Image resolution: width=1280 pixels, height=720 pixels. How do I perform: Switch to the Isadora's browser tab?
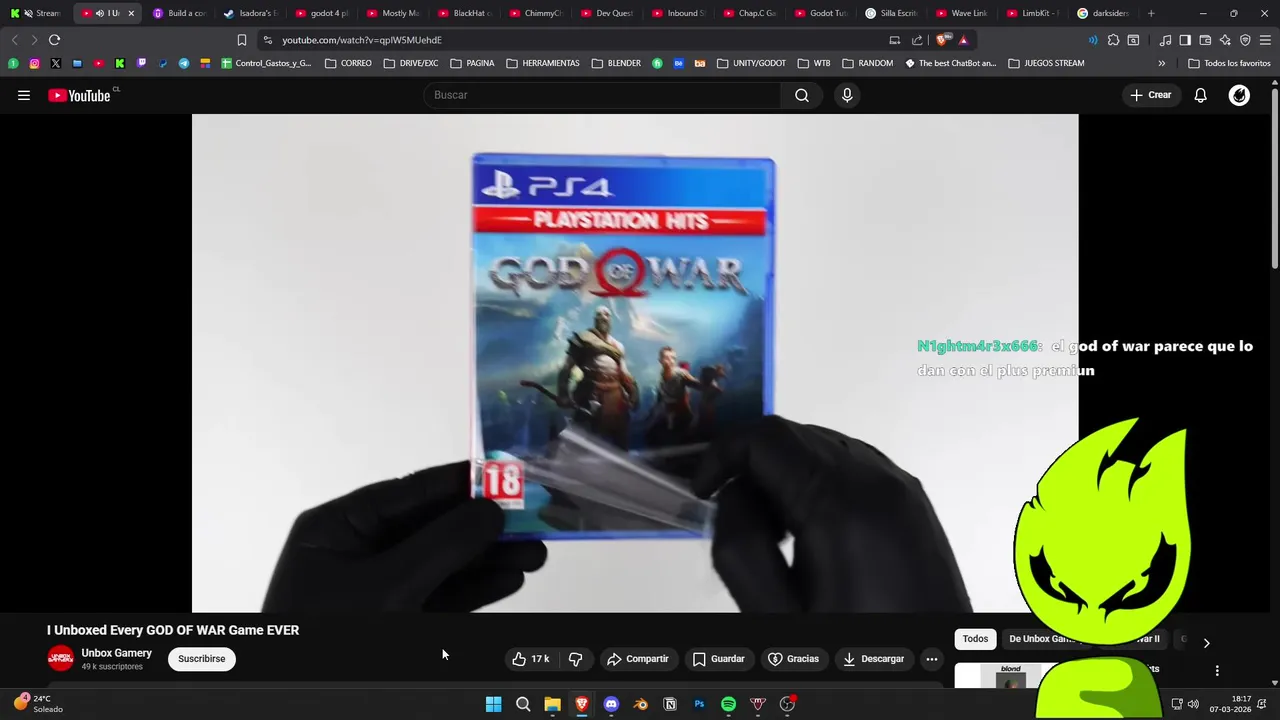[251, 13]
